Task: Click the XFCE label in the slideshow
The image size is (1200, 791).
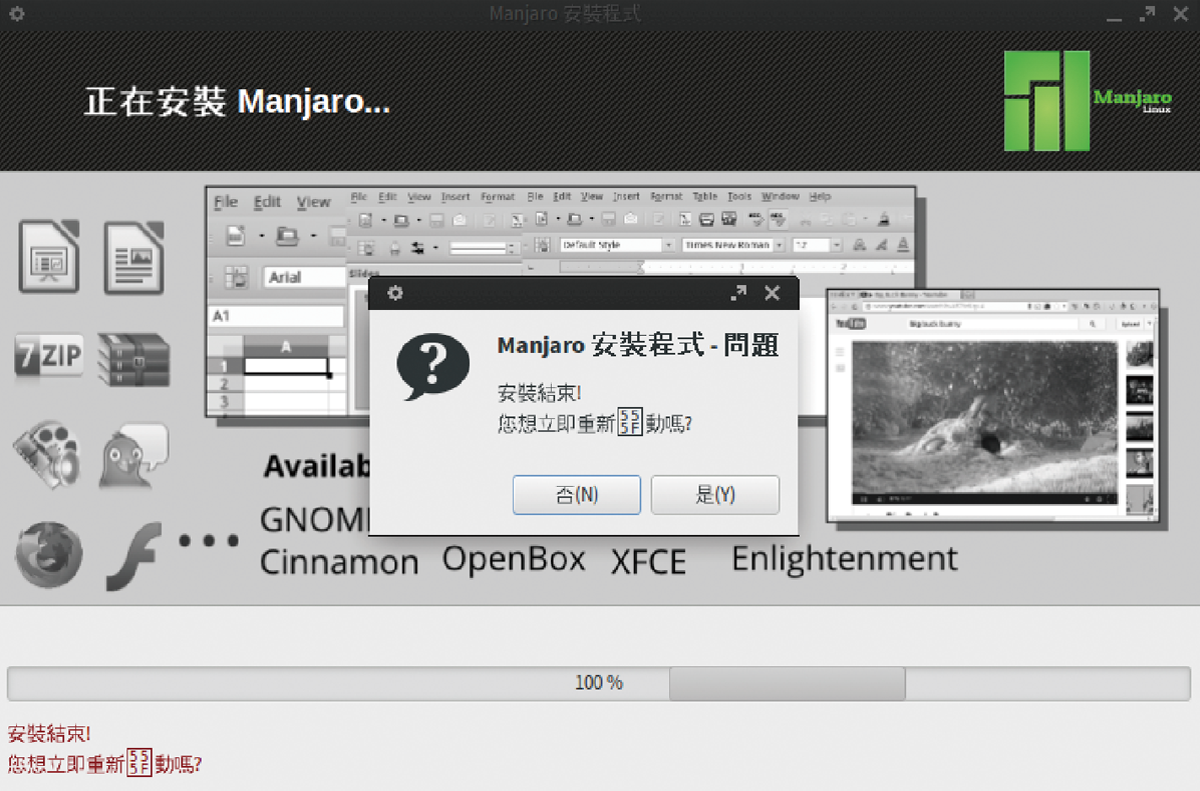Action: tap(649, 562)
